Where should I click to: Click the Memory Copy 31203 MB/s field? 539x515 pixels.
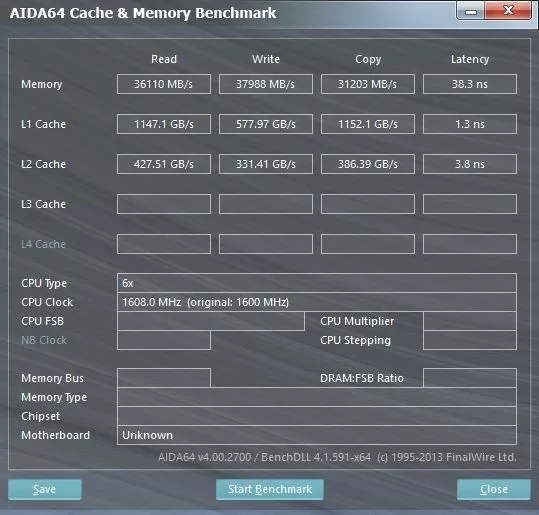368,84
